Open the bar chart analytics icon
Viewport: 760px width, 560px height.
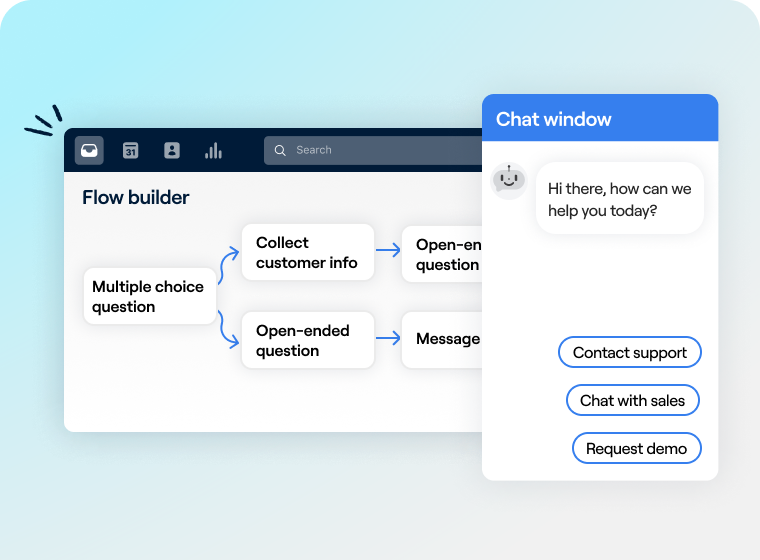pos(213,150)
